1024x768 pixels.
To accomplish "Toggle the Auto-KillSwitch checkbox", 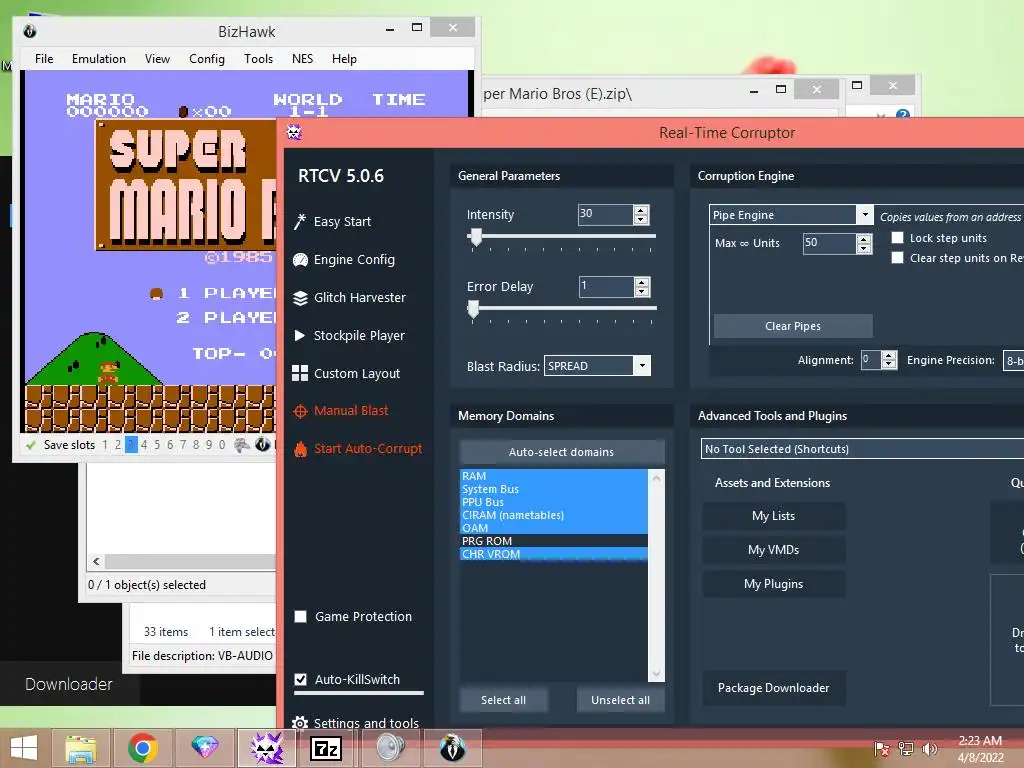I will click(x=300, y=679).
